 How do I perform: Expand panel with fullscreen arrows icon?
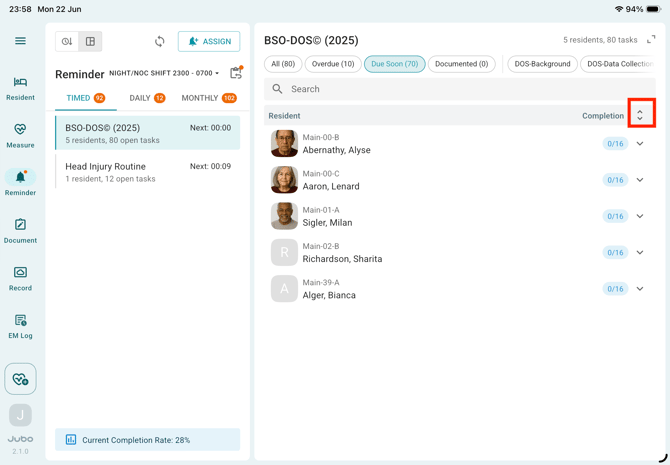click(651, 40)
